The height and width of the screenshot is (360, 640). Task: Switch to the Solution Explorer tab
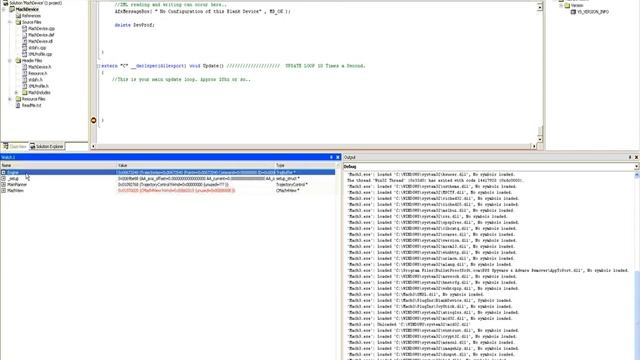(47, 146)
